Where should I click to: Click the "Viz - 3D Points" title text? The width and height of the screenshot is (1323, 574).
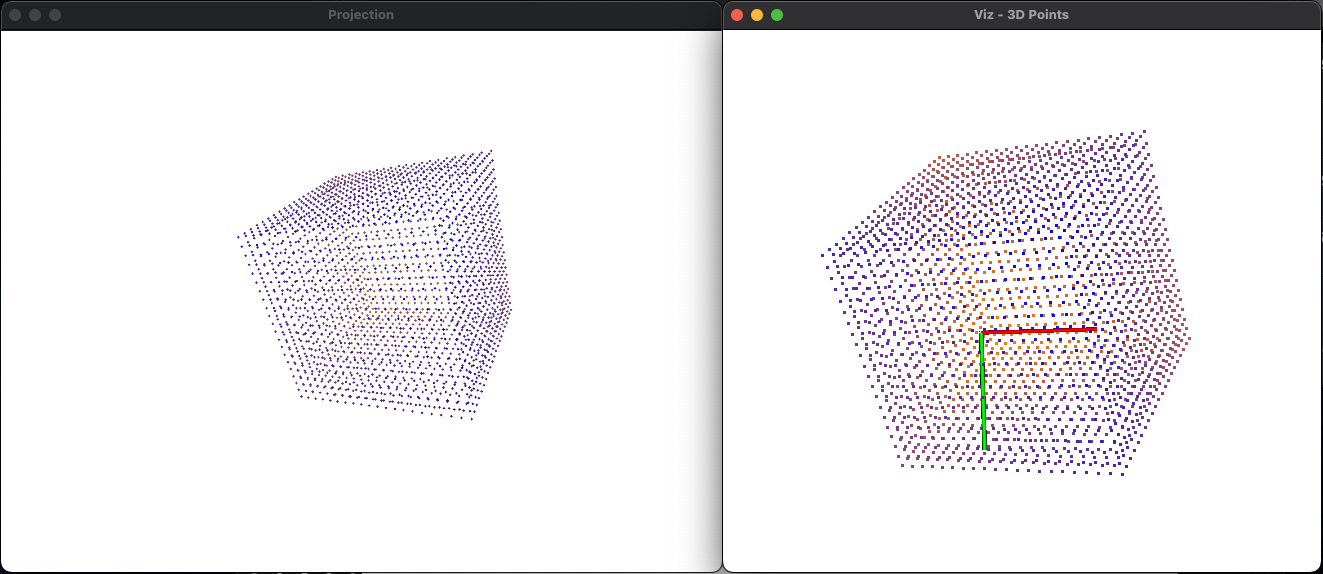[x=1021, y=15]
